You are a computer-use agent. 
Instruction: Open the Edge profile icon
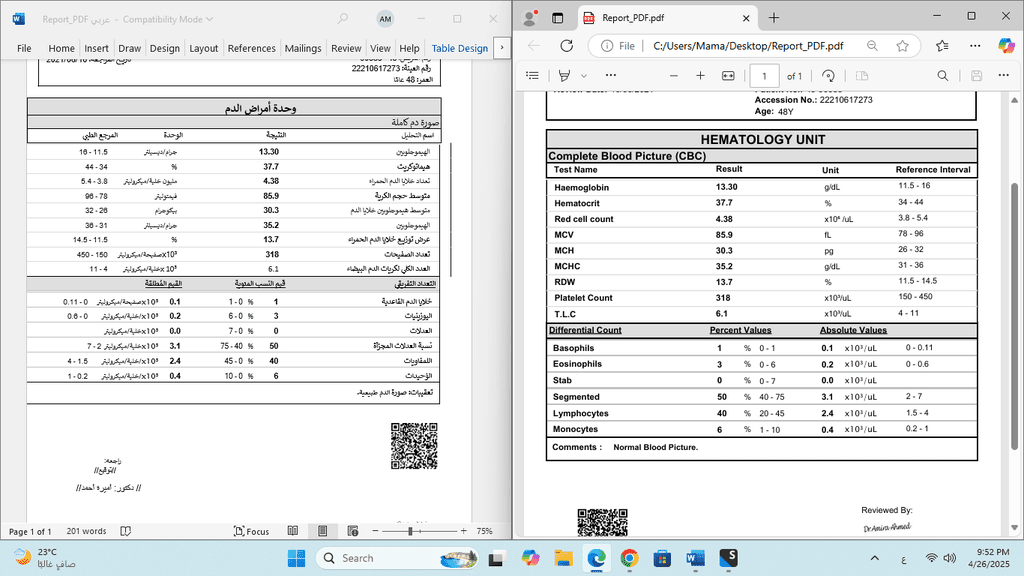click(x=530, y=18)
